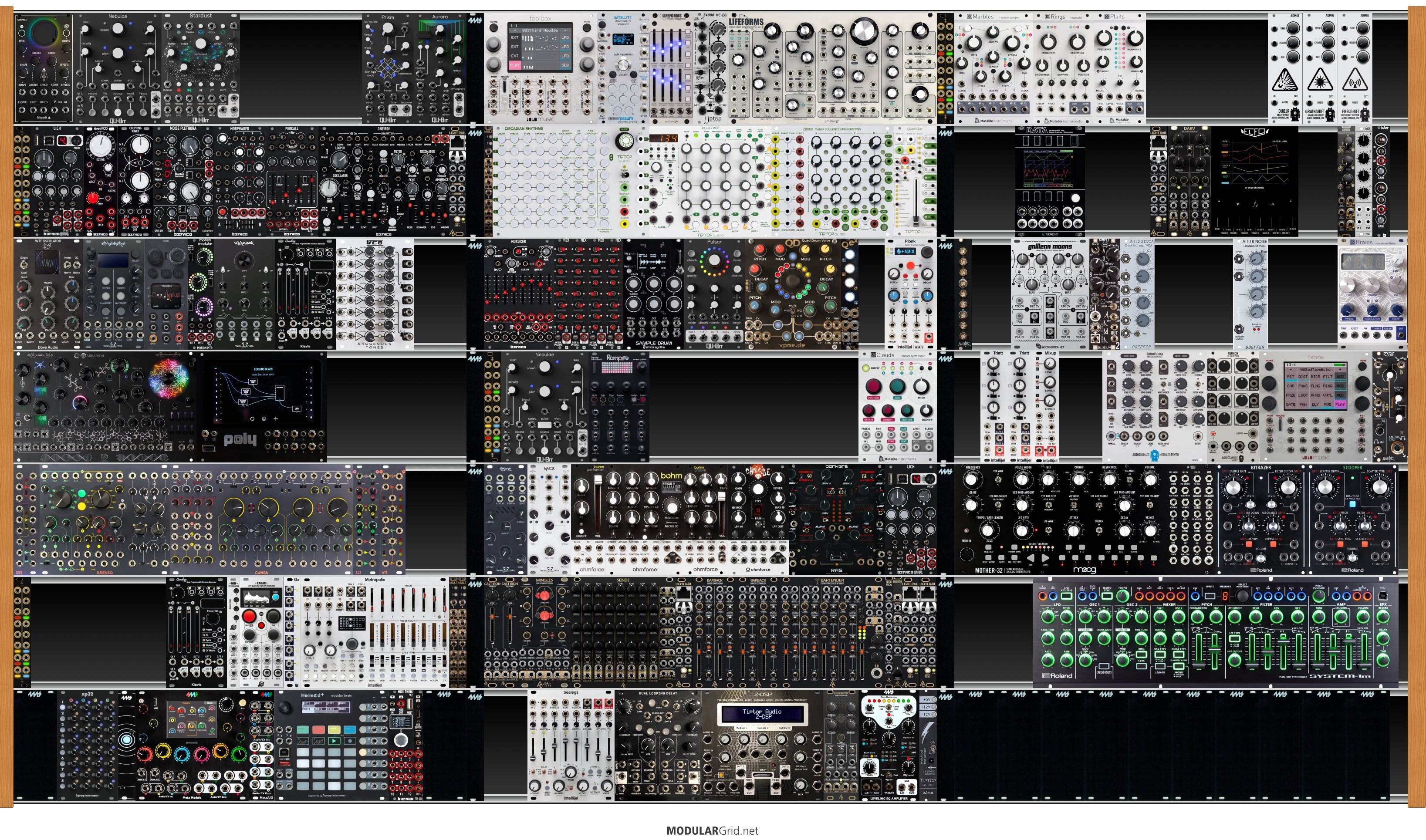
Task: Click the Metropolix sequencer module
Action: click(x=375, y=632)
